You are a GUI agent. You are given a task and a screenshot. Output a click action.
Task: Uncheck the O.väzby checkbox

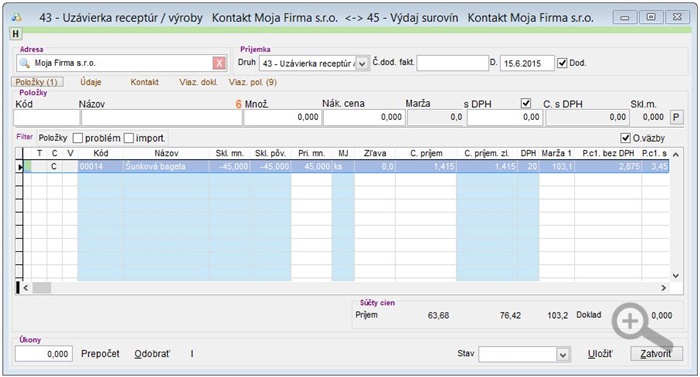625,138
